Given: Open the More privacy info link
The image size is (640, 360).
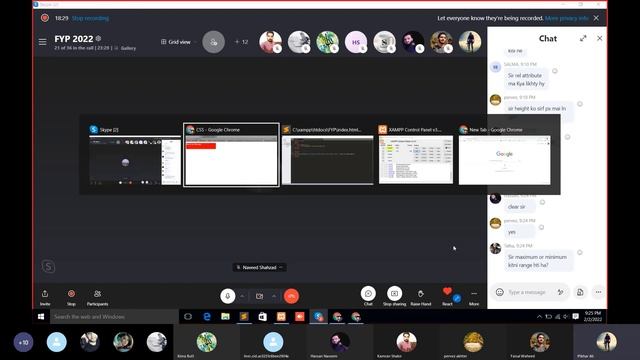Looking at the screenshot, I should pyautogui.click(x=567, y=18).
